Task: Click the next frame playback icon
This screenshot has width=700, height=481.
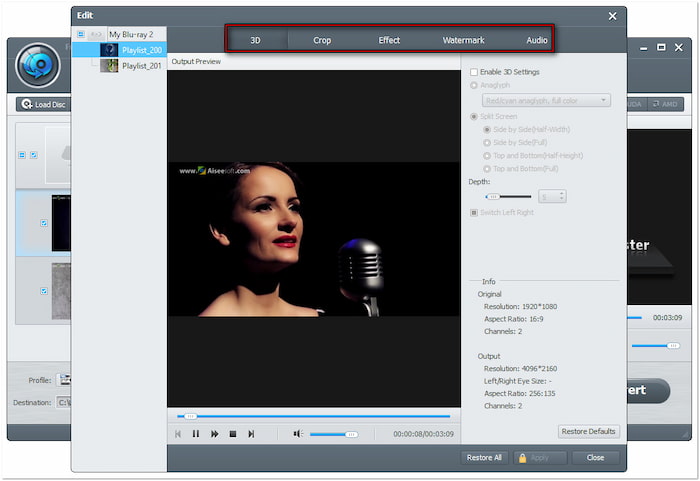Action: click(251, 434)
